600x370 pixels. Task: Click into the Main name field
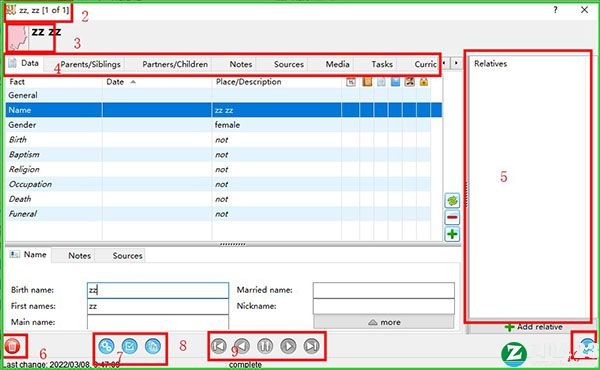[x=158, y=322]
